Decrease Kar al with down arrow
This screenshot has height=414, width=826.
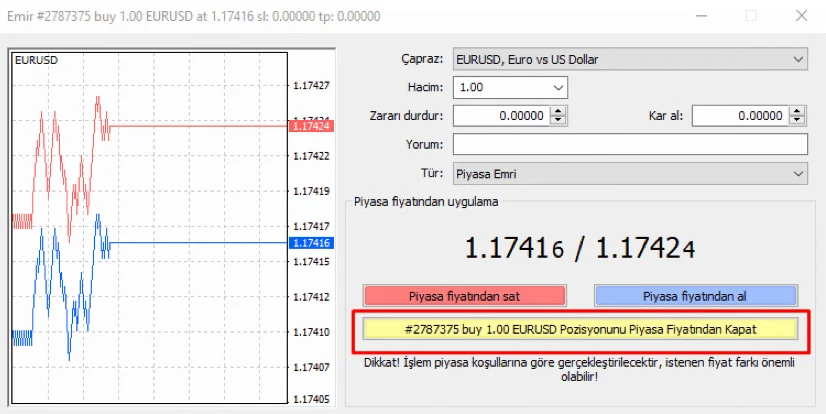pyautogui.click(x=797, y=120)
